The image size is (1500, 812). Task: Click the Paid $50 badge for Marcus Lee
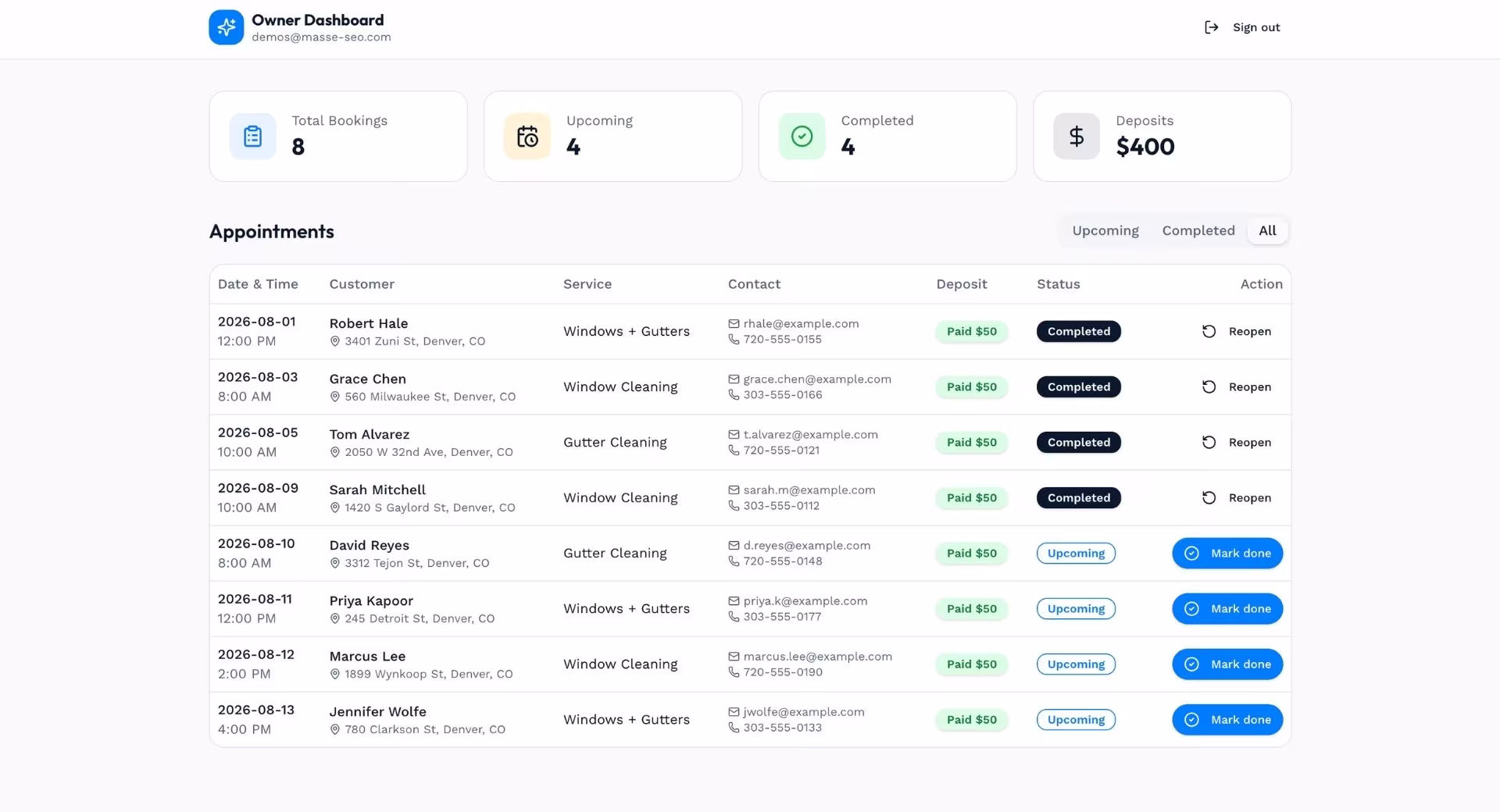coord(972,664)
